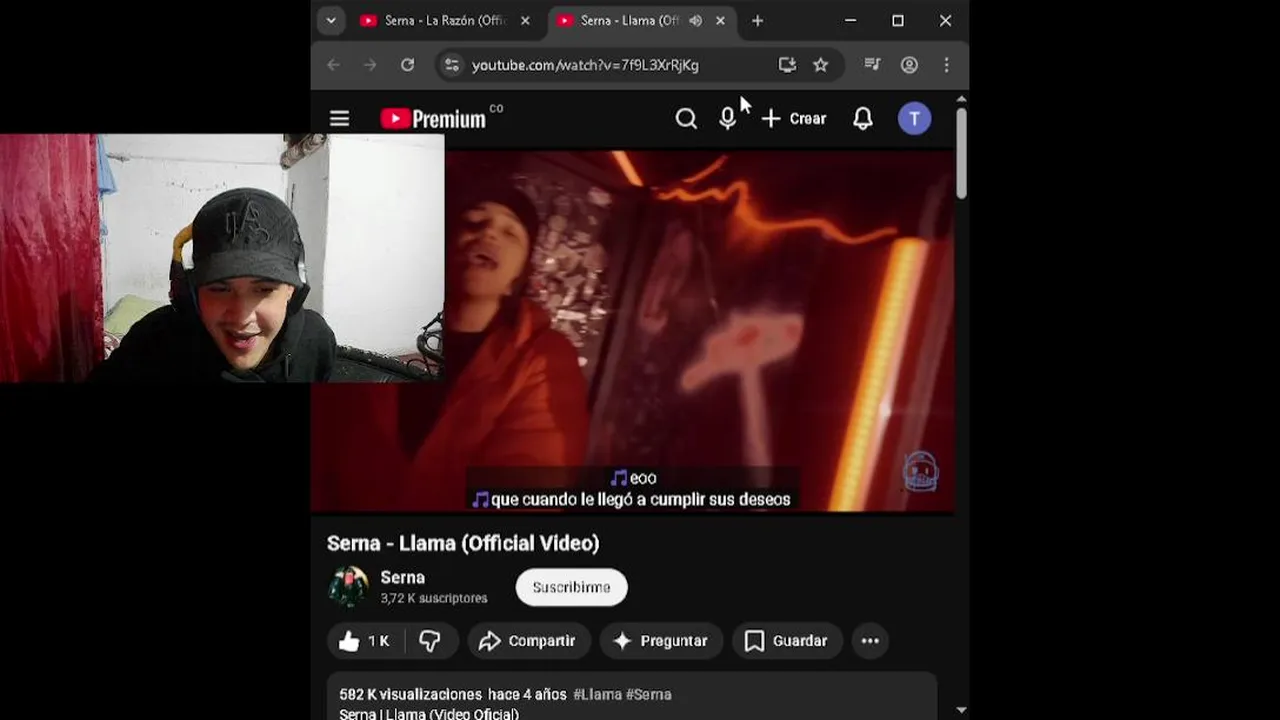Open the YouTube hamburger guide menu
The width and height of the screenshot is (1280, 720).
coord(339,119)
